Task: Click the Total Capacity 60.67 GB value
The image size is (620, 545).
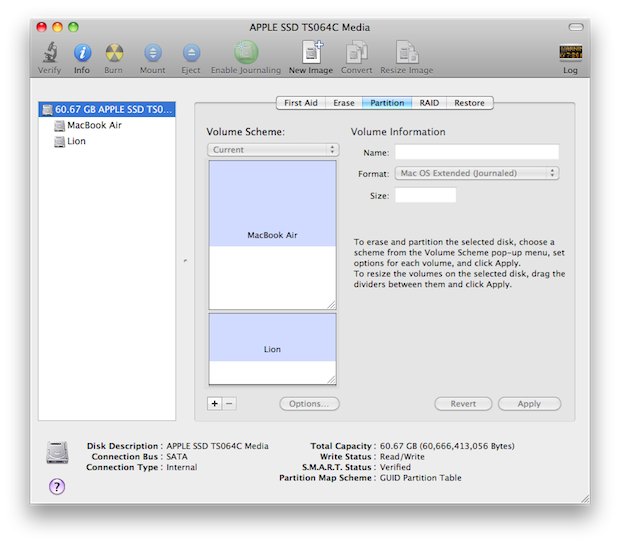Action: tap(447, 446)
